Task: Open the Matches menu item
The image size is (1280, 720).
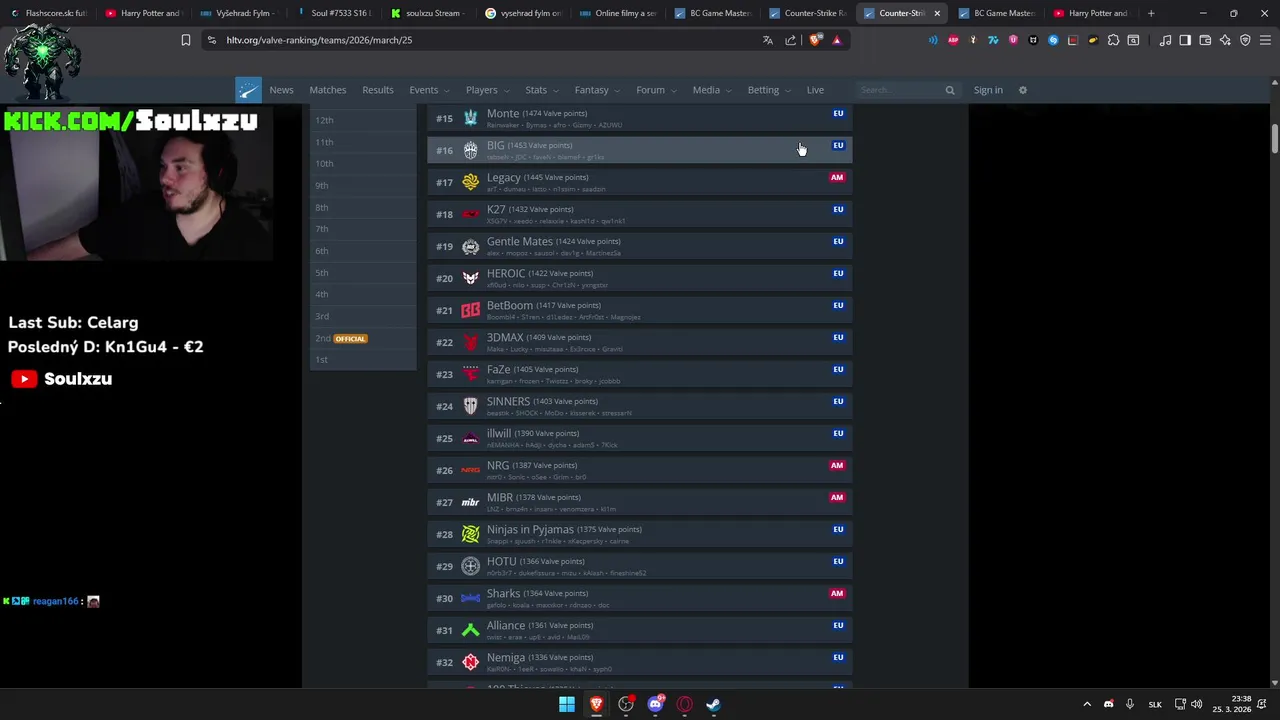Action: pos(328,90)
